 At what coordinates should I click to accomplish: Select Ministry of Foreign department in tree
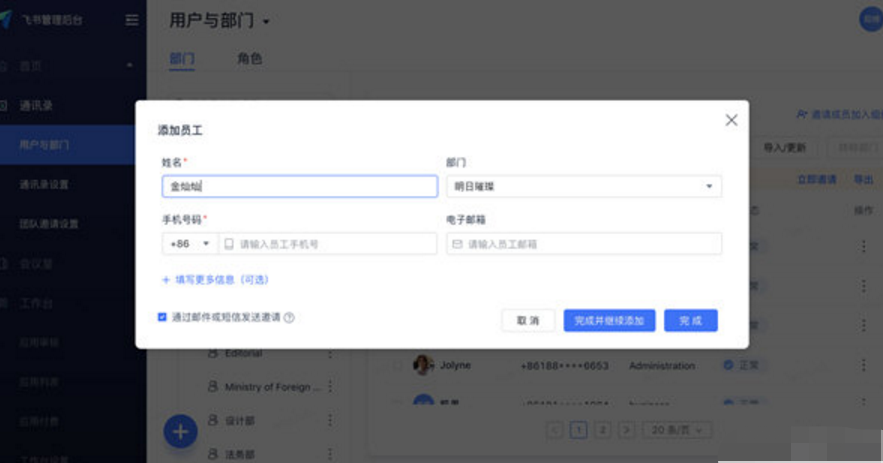pos(273,387)
